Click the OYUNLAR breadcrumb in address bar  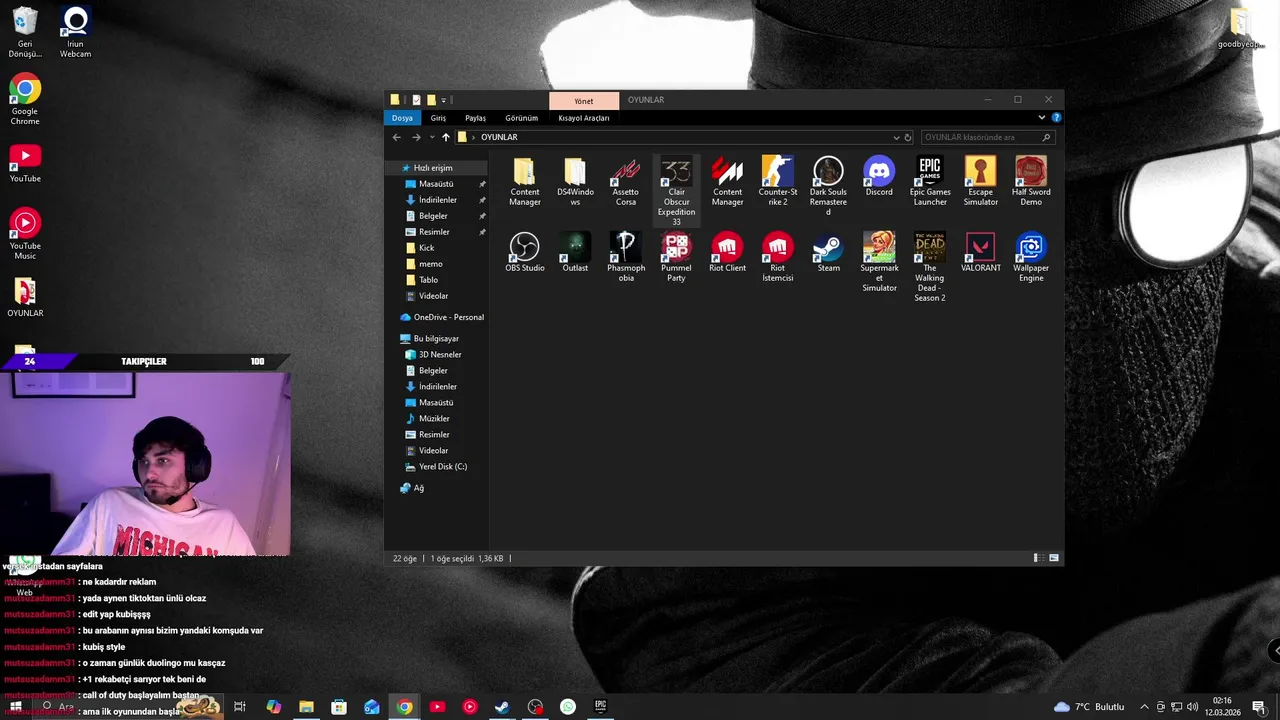(x=499, y=138)
